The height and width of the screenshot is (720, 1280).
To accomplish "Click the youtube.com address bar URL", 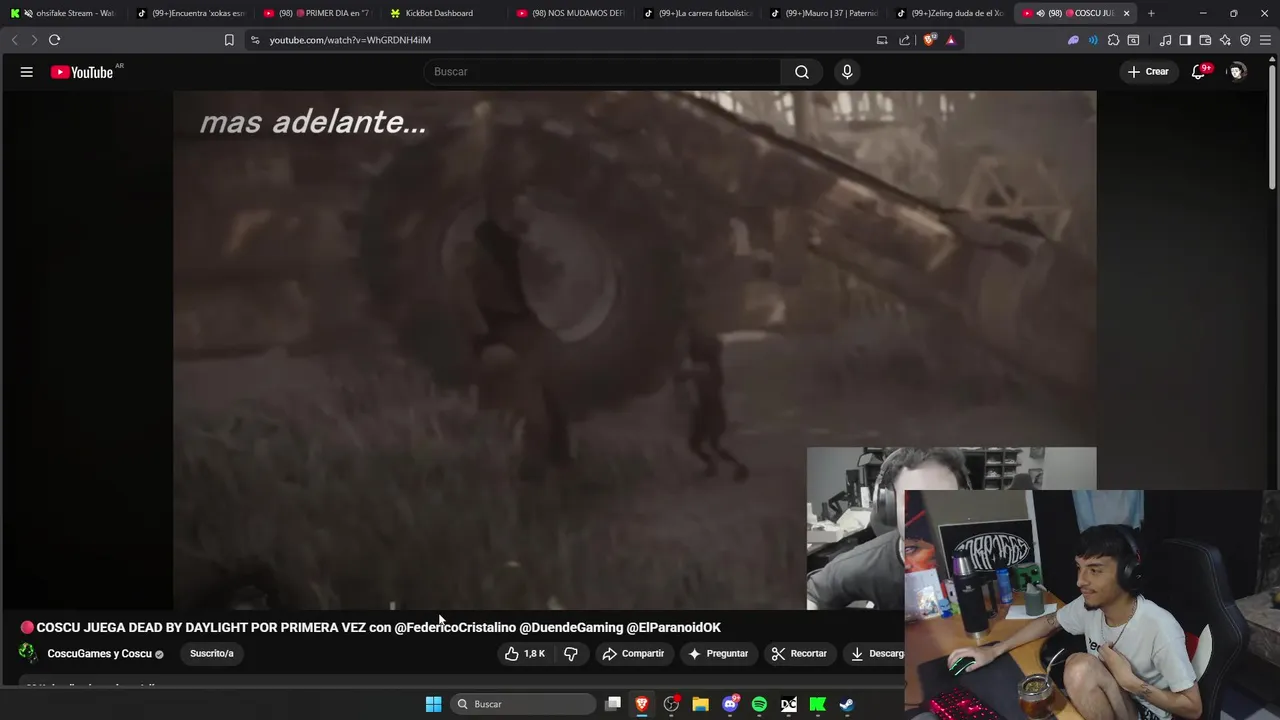I will (x=350, y=40).
